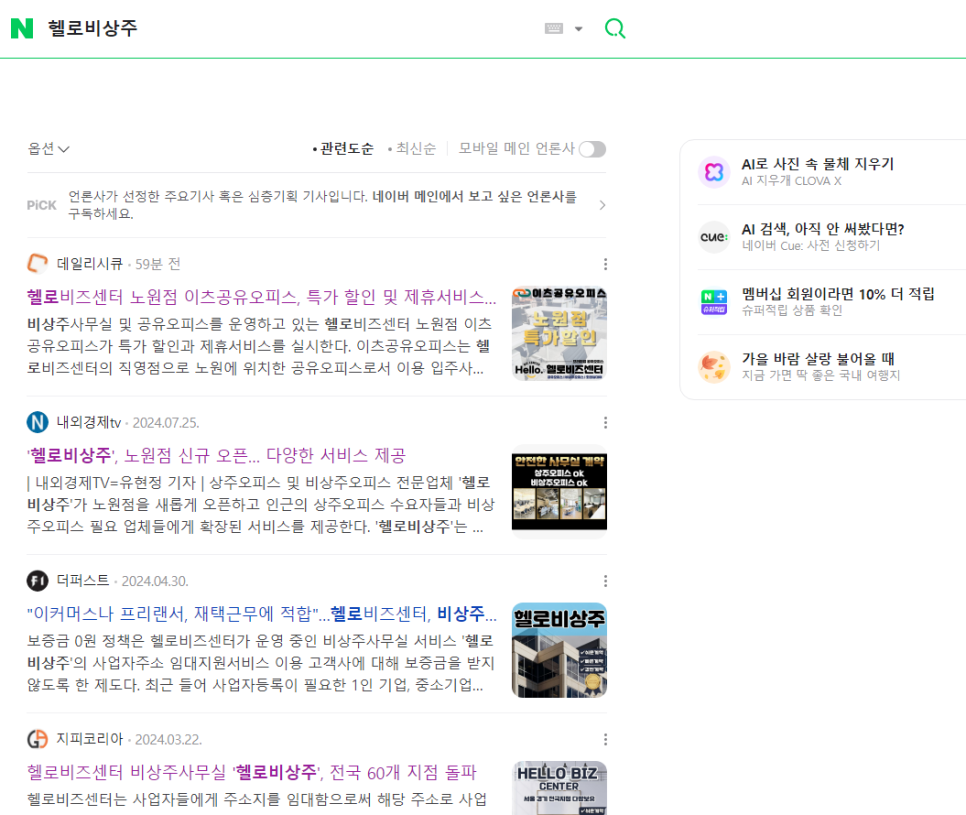Click the green Naver N logo
This screenshot has width=966, height=815.
22,28
